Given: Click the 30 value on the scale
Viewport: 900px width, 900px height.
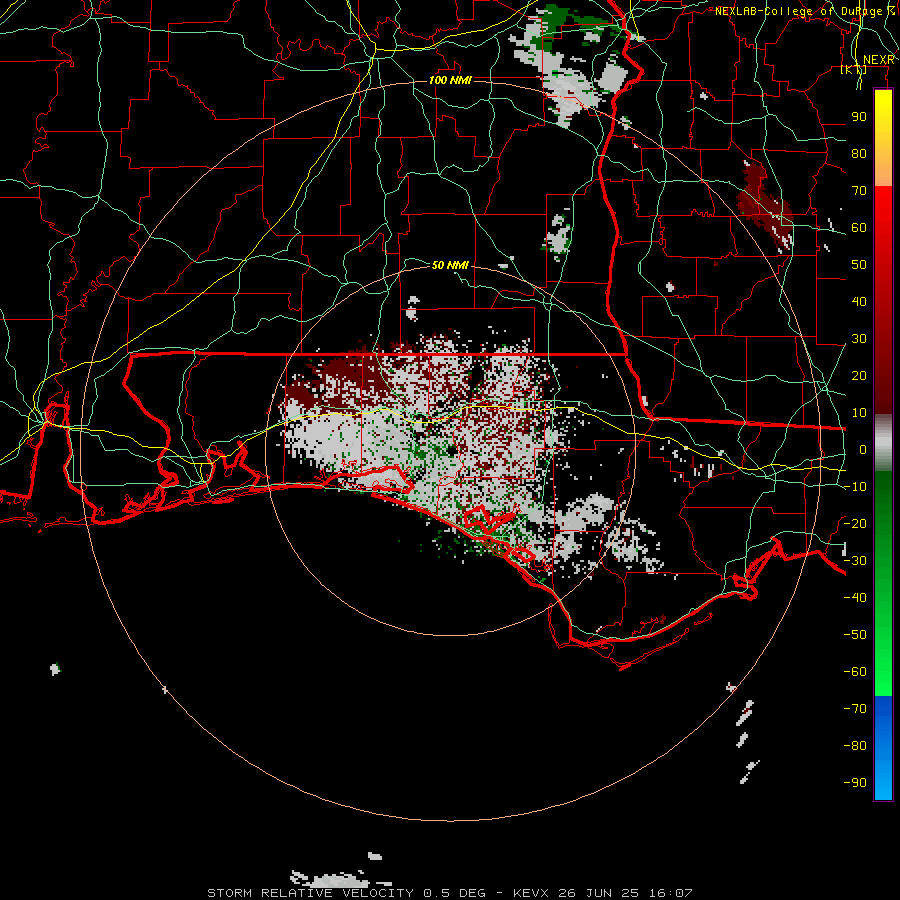Looking at the screenshot, I should point(859,339).
